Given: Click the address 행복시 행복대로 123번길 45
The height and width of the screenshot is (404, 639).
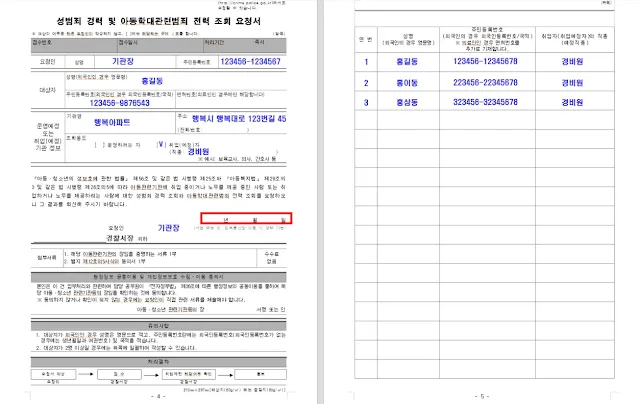Looking at the screenshot, I should click(239, 119).
